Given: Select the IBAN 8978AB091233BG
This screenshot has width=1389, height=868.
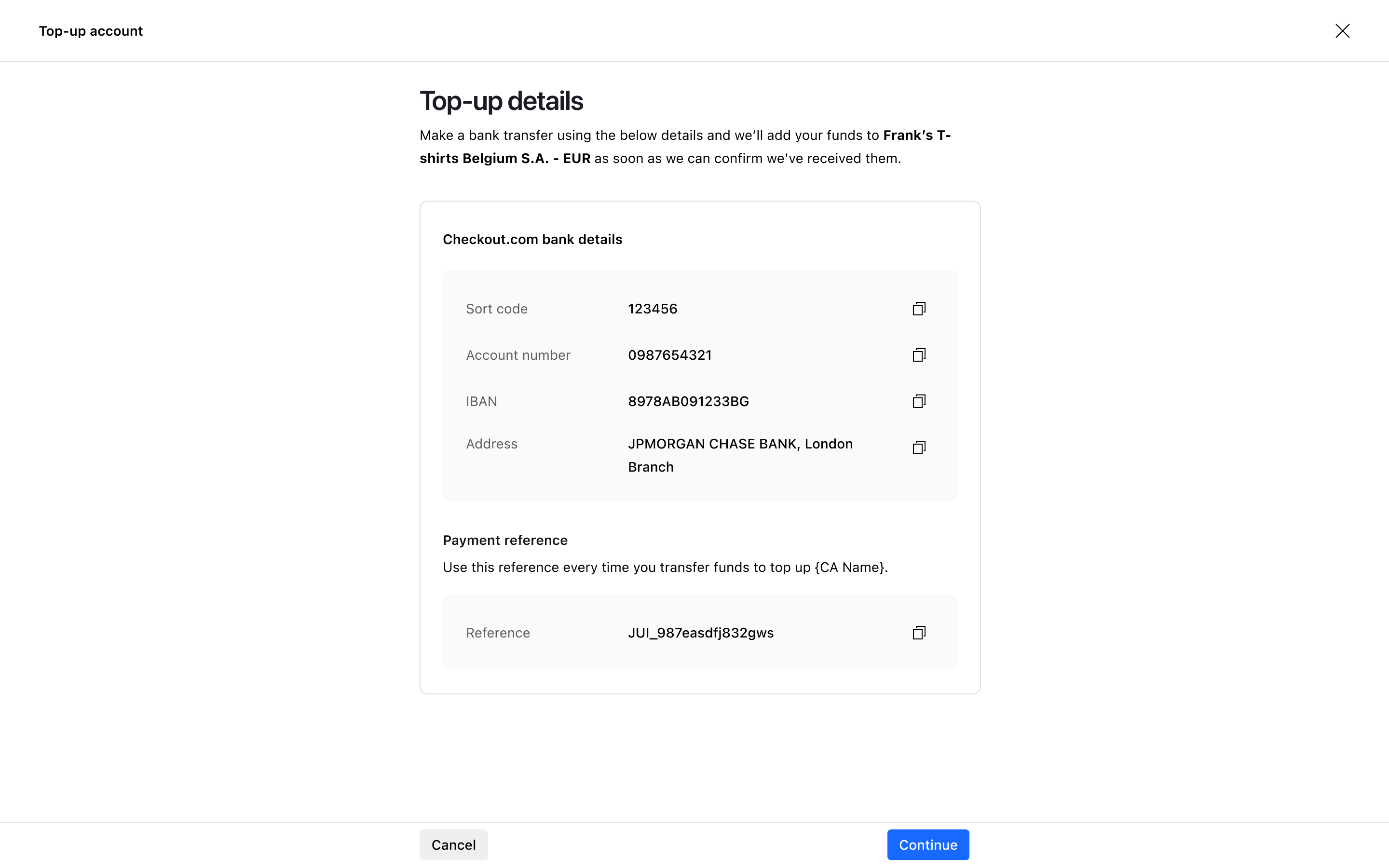Looking at the screenshot, I should click(688, 401).
